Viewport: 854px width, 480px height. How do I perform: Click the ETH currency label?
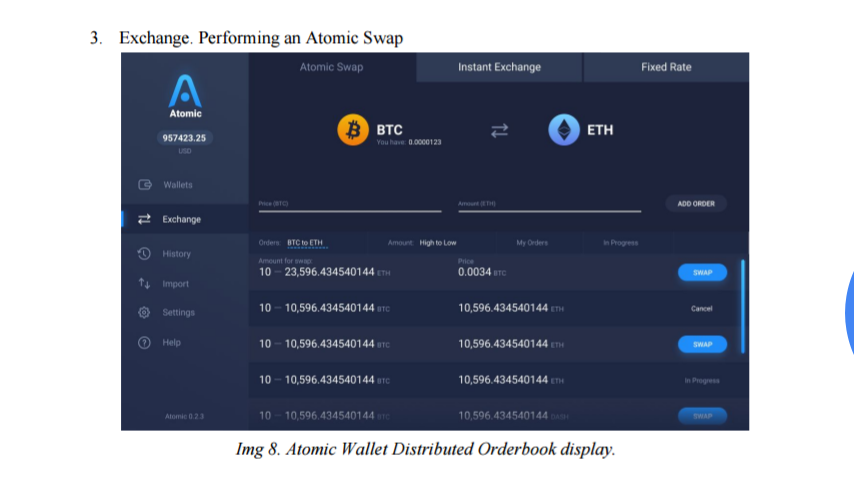click(600, 130)
